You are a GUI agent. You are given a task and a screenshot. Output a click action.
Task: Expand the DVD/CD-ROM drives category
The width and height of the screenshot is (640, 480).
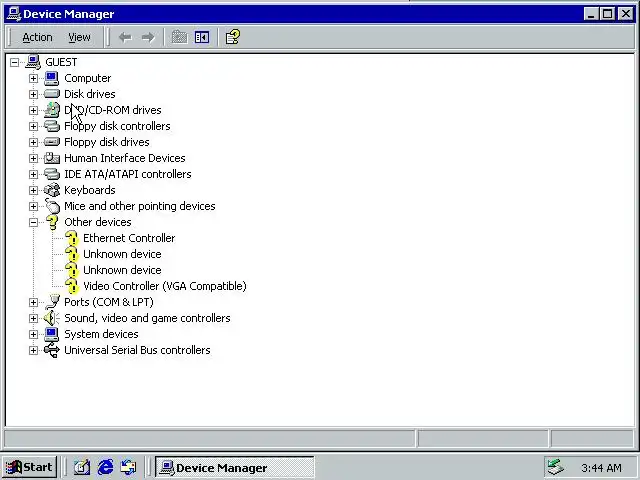click(33, 110)
